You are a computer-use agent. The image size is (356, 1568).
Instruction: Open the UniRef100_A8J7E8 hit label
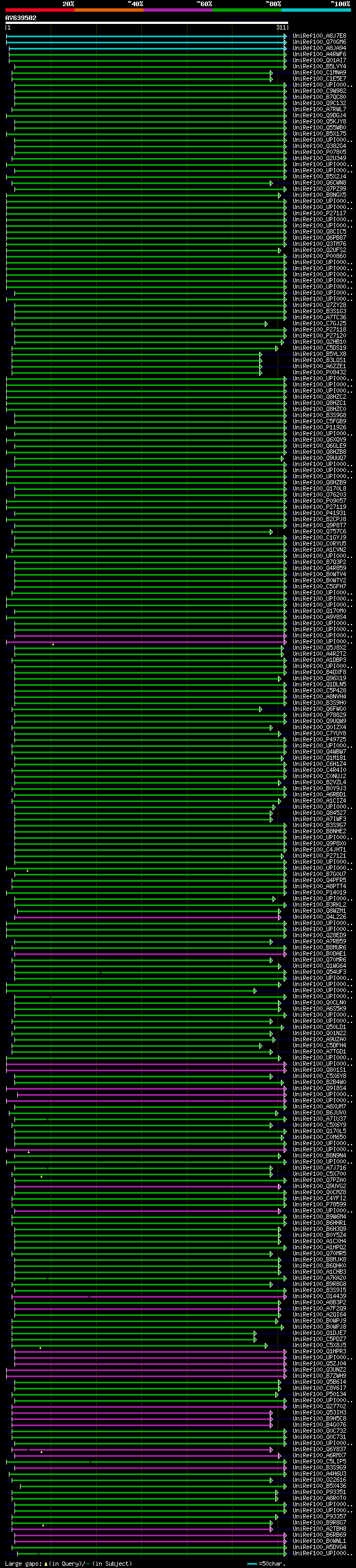click(x=319, y=36)
